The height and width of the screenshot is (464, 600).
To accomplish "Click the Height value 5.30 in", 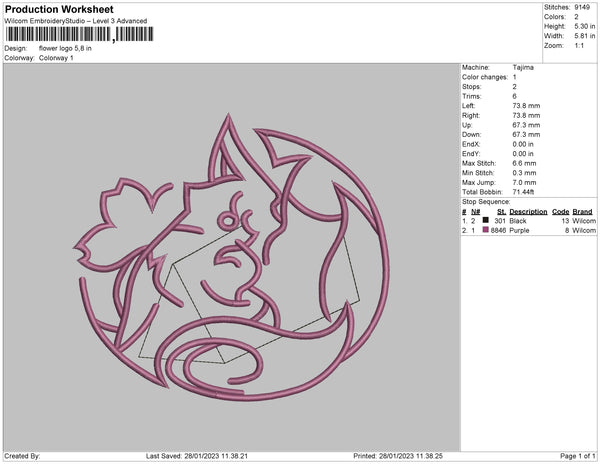I will click(584, 26).
